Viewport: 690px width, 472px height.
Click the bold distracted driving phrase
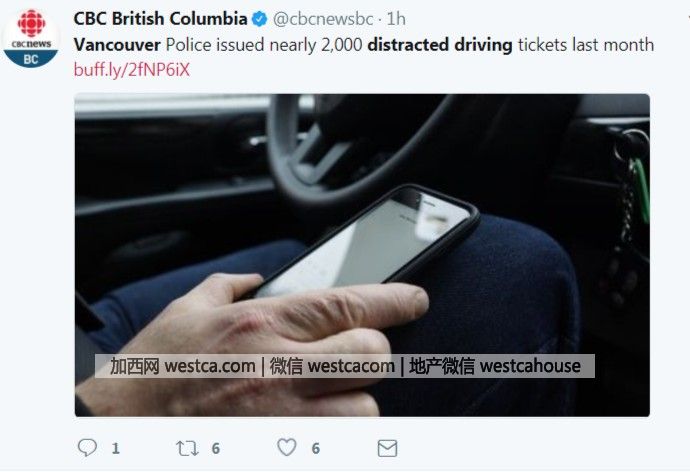(x=440, y=45)
